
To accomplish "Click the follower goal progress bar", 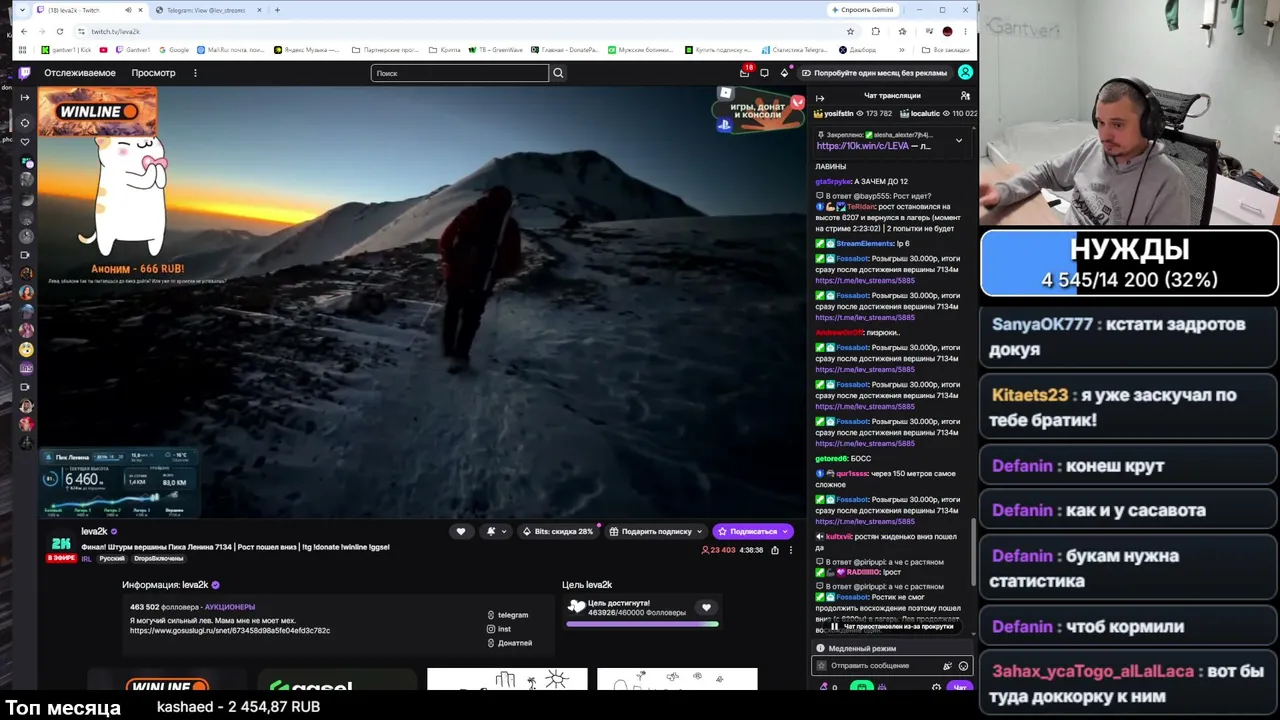I will coord(642,624).
